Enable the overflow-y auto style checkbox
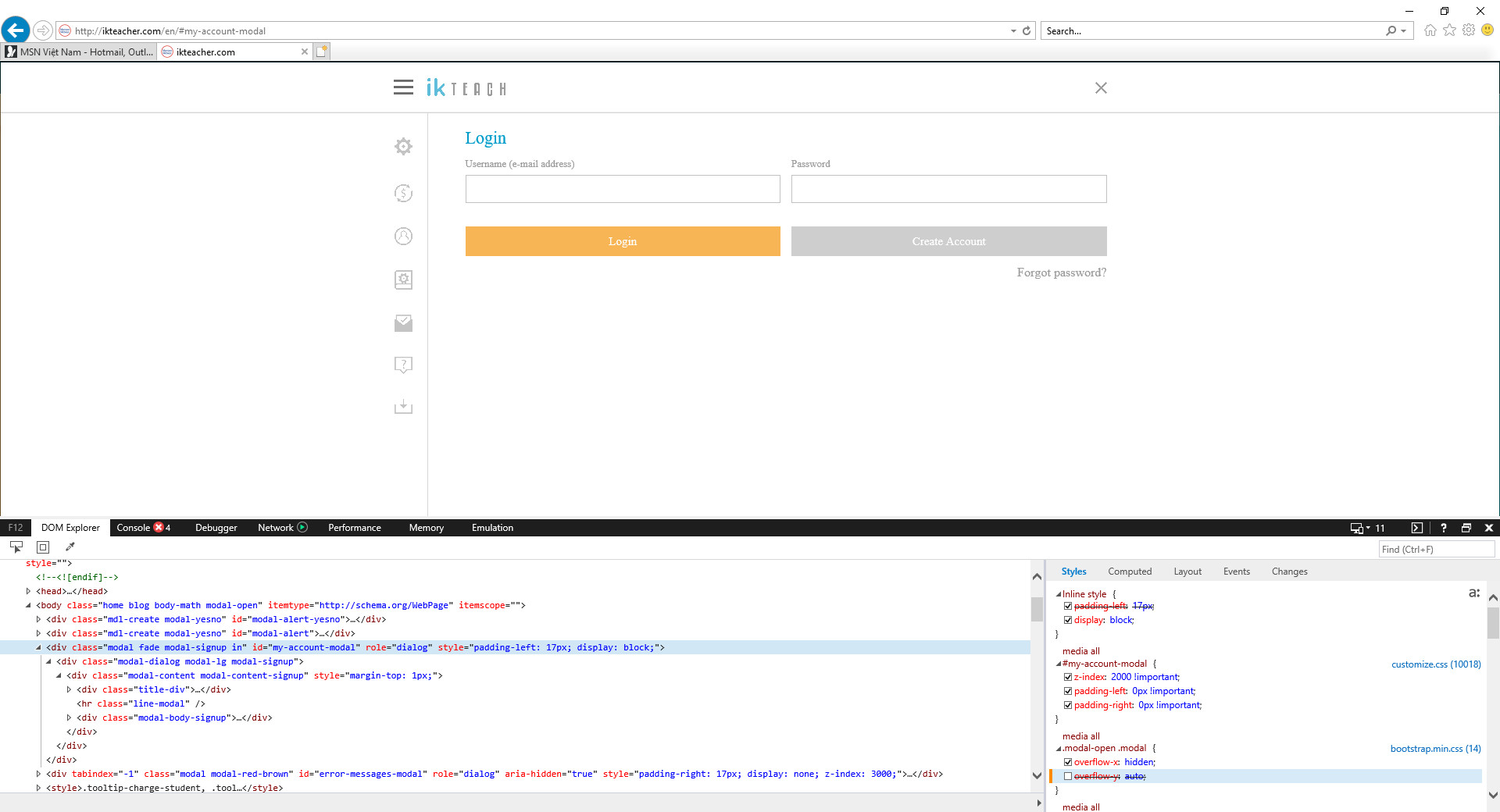Image resolution: width=1500 pixels, height=812 pixels. tap(1068, 776)
